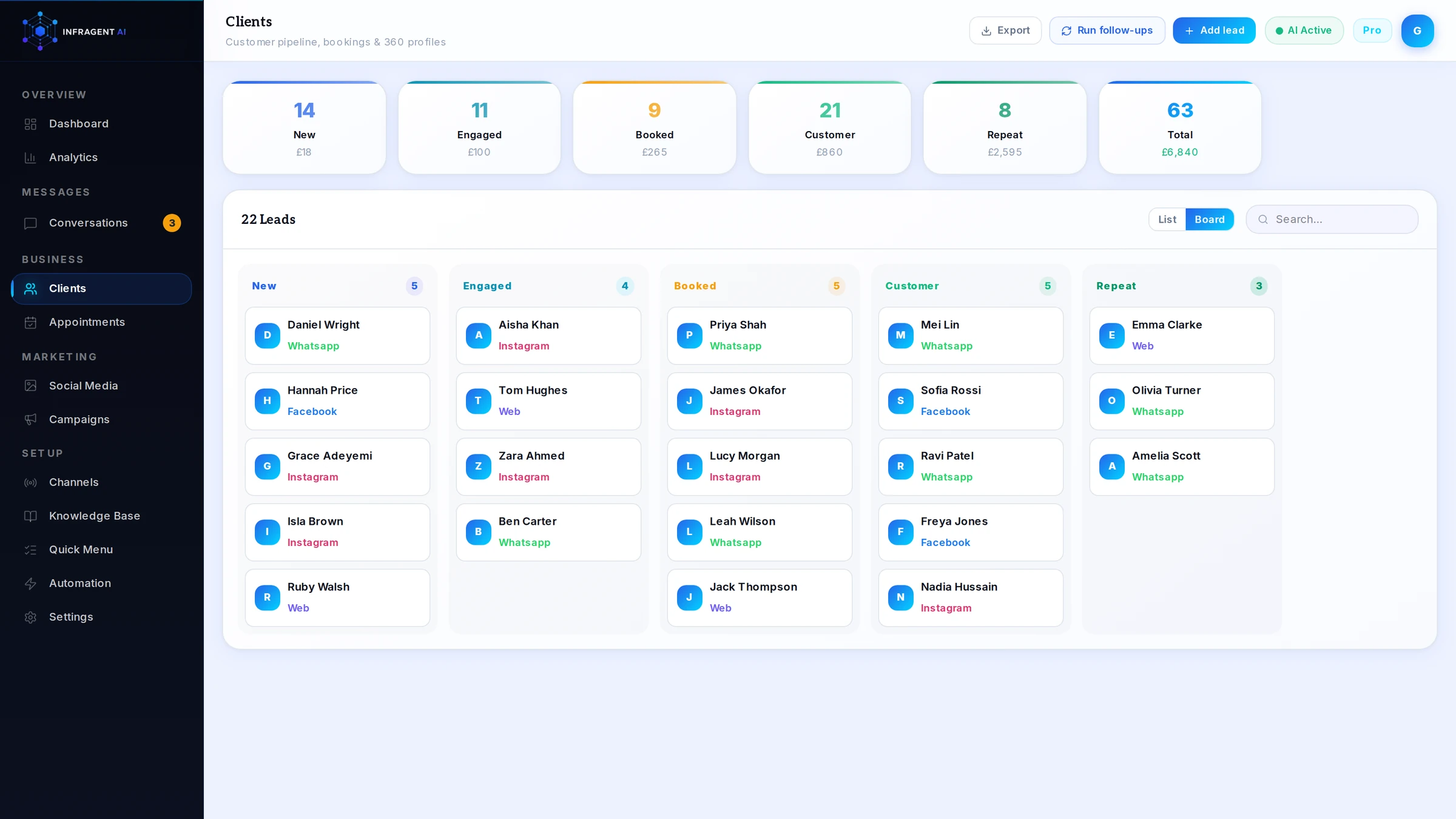Open Daniel Wright lead card
Image resolution: width=1456 pixels, height=819 pixels.
[x=337, y=335]
